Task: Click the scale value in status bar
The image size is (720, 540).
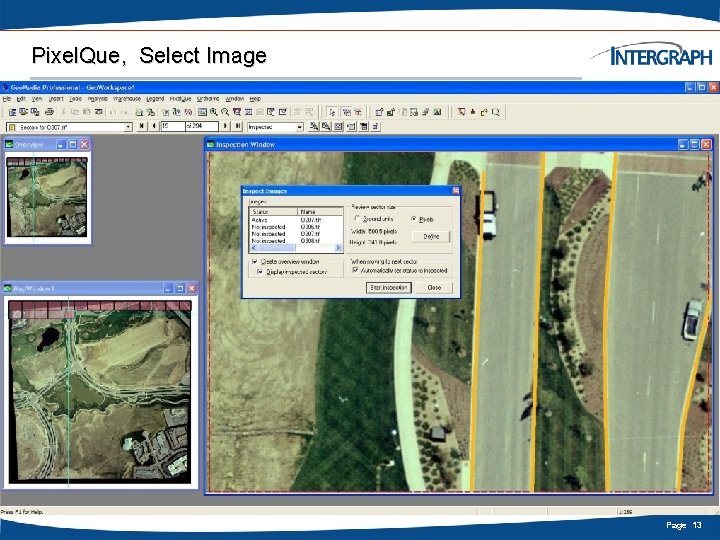Action: [x=625, y=512]
